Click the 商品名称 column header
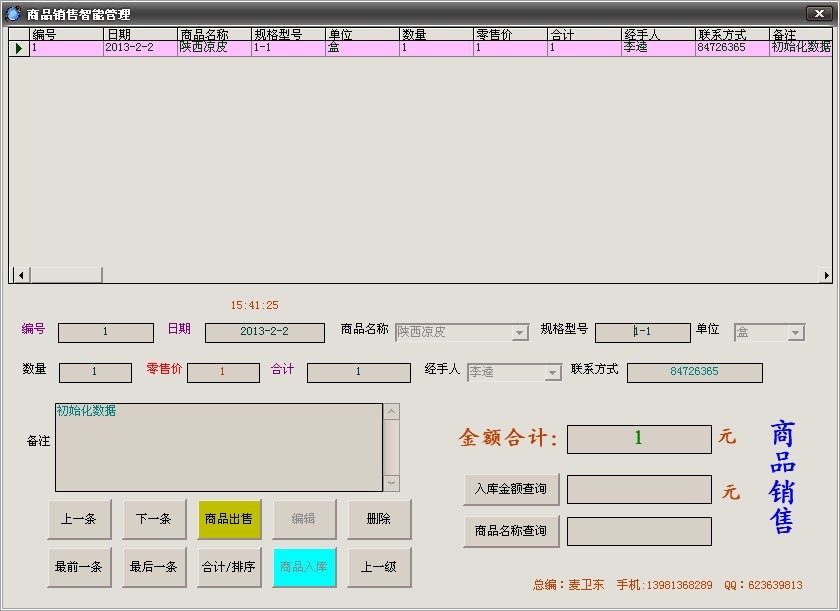 pos(214,34)
